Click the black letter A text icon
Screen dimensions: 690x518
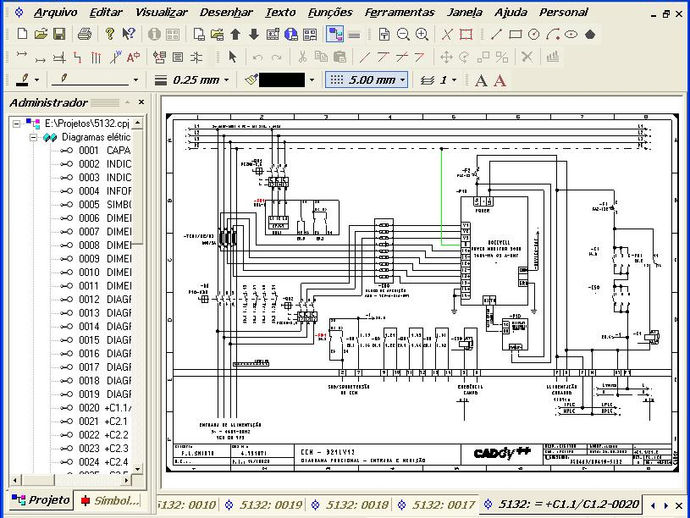481,80
